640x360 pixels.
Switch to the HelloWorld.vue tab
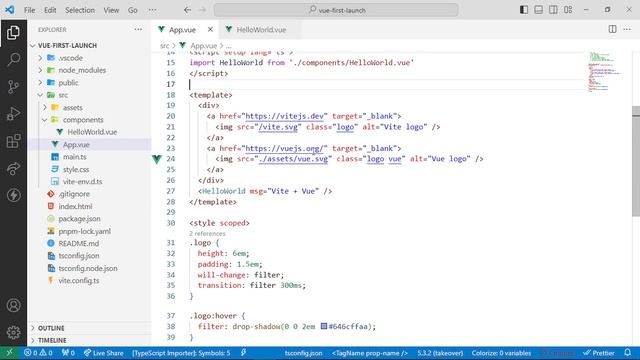pyautogui.click(x=261, y=29)
